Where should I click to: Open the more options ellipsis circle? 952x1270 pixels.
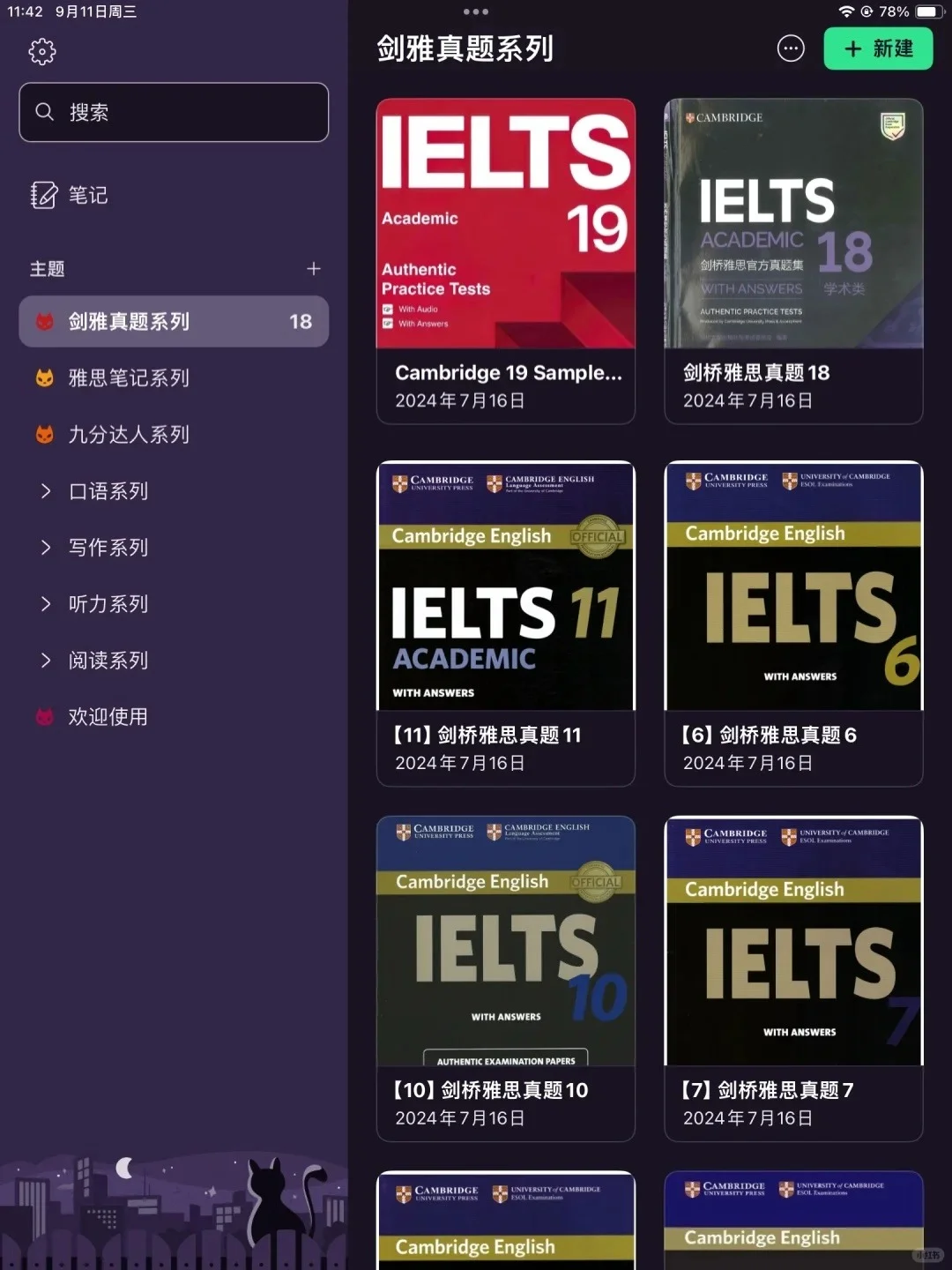[x=791, y=49]
